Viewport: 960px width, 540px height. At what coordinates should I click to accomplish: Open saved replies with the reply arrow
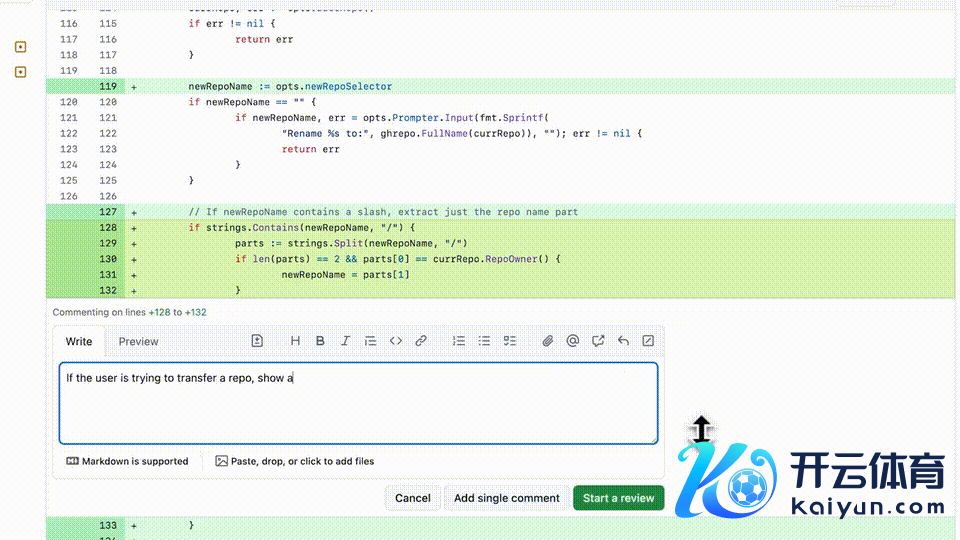[x=623, y=341]
